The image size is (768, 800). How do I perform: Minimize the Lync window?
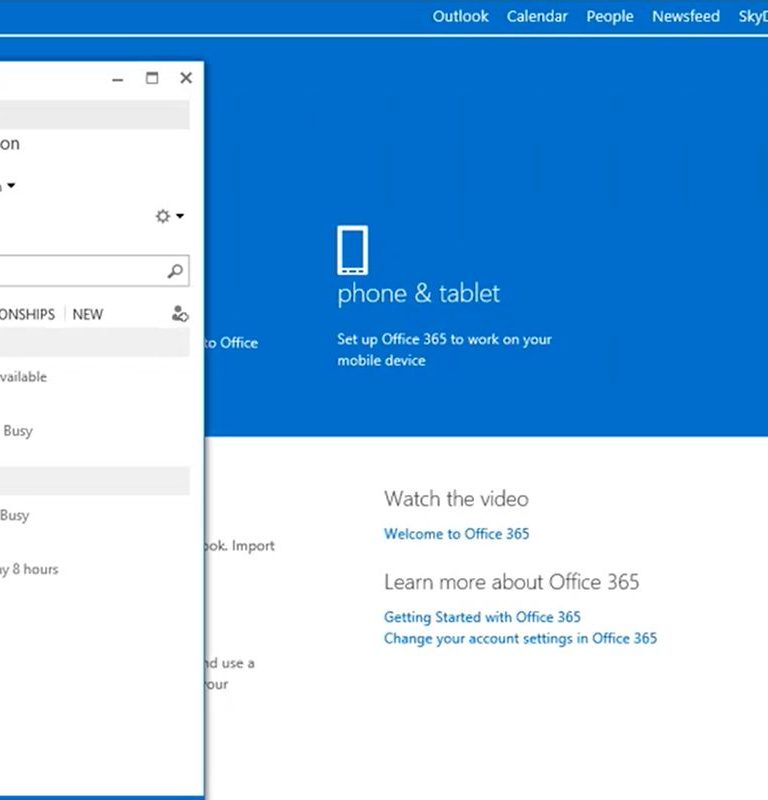click(x=118, y=79)
